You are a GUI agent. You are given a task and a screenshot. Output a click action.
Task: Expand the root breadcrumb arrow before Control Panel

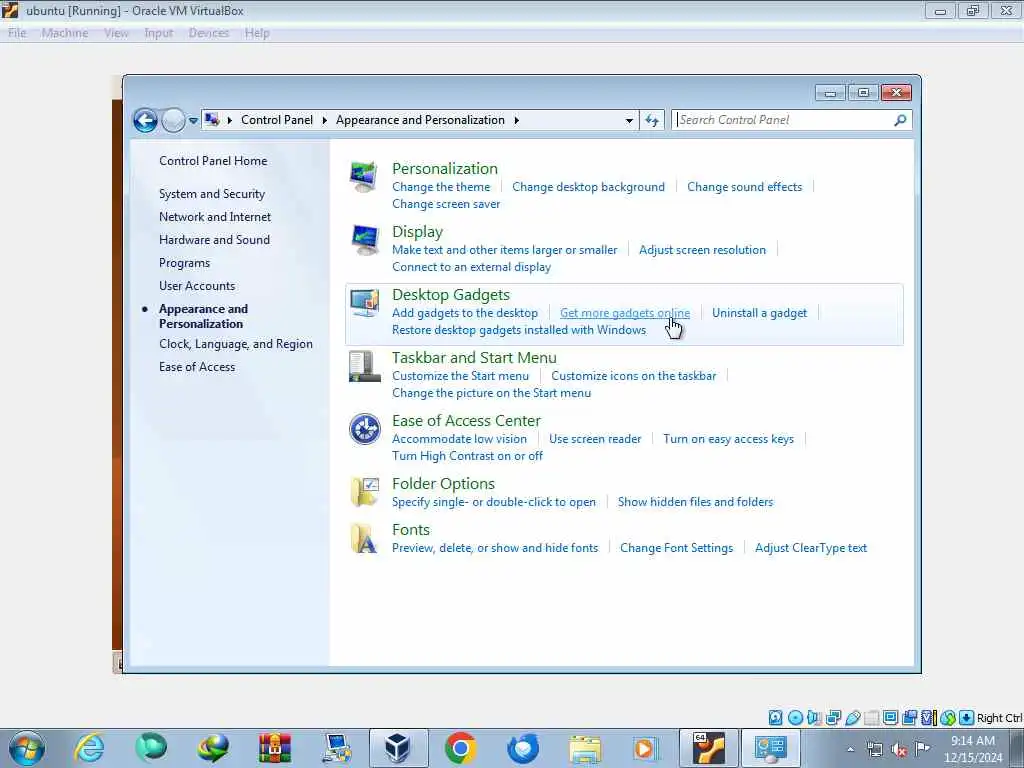pyautogui.click(x=230, y=120)
